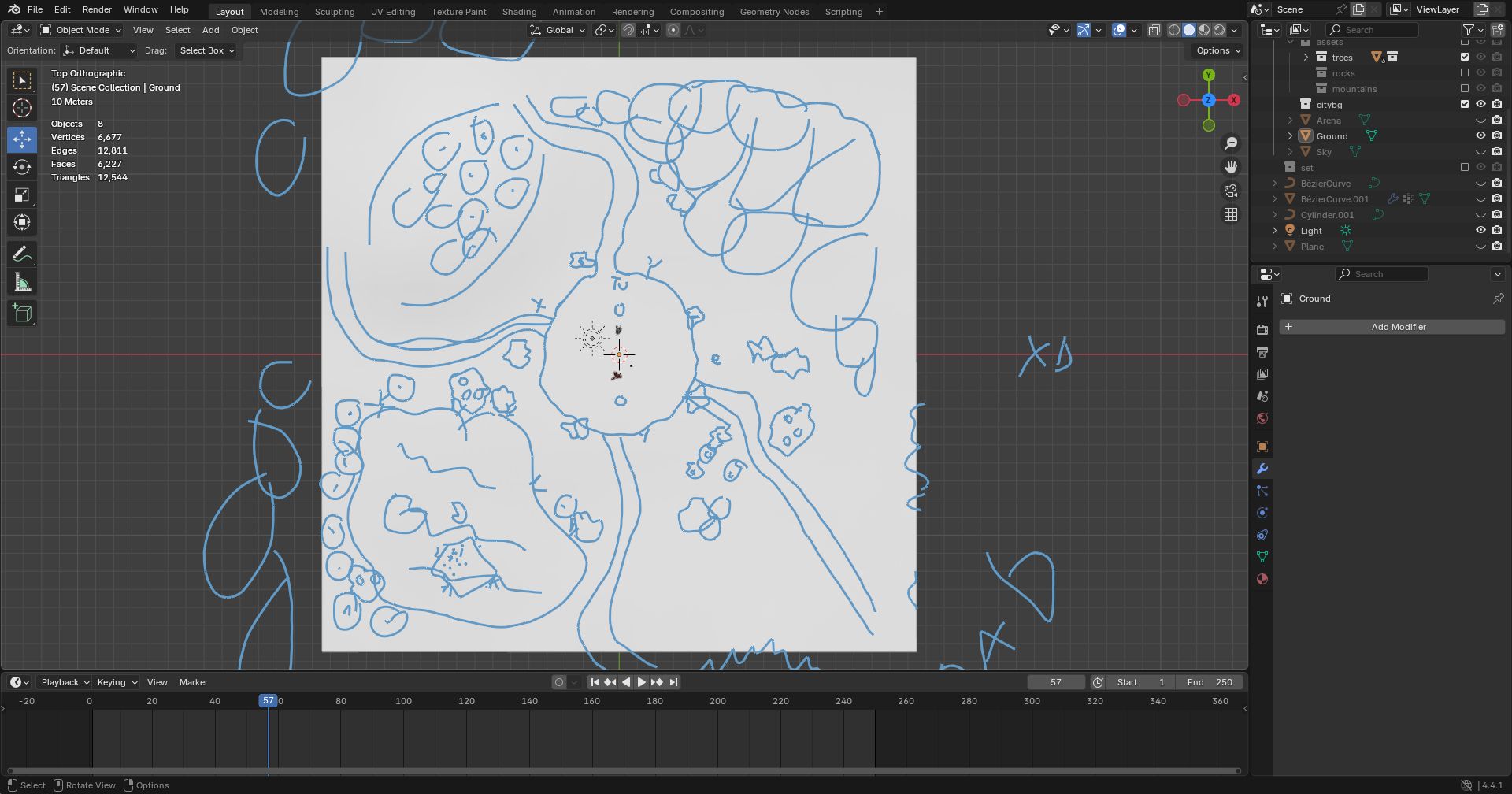
Task: Switch to the Sculpting workspace tab
Action: coord(335,12)
